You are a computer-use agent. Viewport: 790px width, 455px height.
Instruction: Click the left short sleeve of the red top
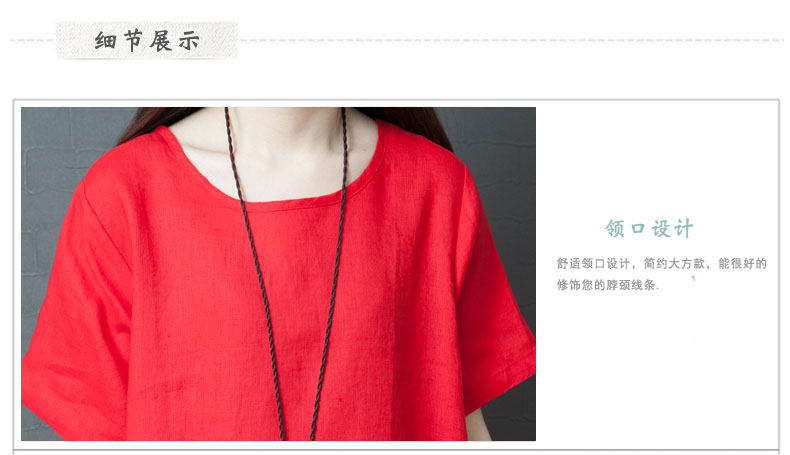tap(76, 312)
